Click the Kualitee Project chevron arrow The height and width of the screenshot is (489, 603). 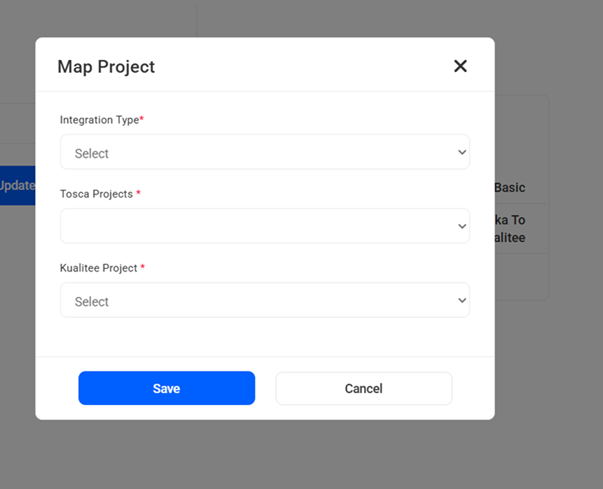click(x=461, y=301)
